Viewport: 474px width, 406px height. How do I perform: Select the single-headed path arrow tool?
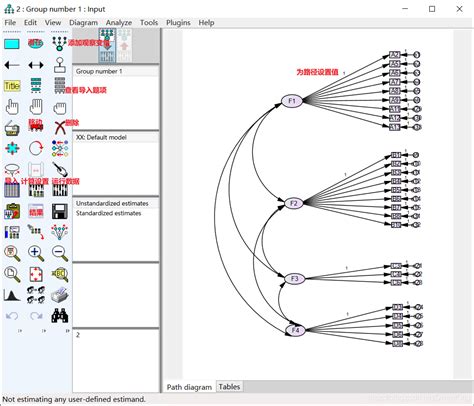12,65
